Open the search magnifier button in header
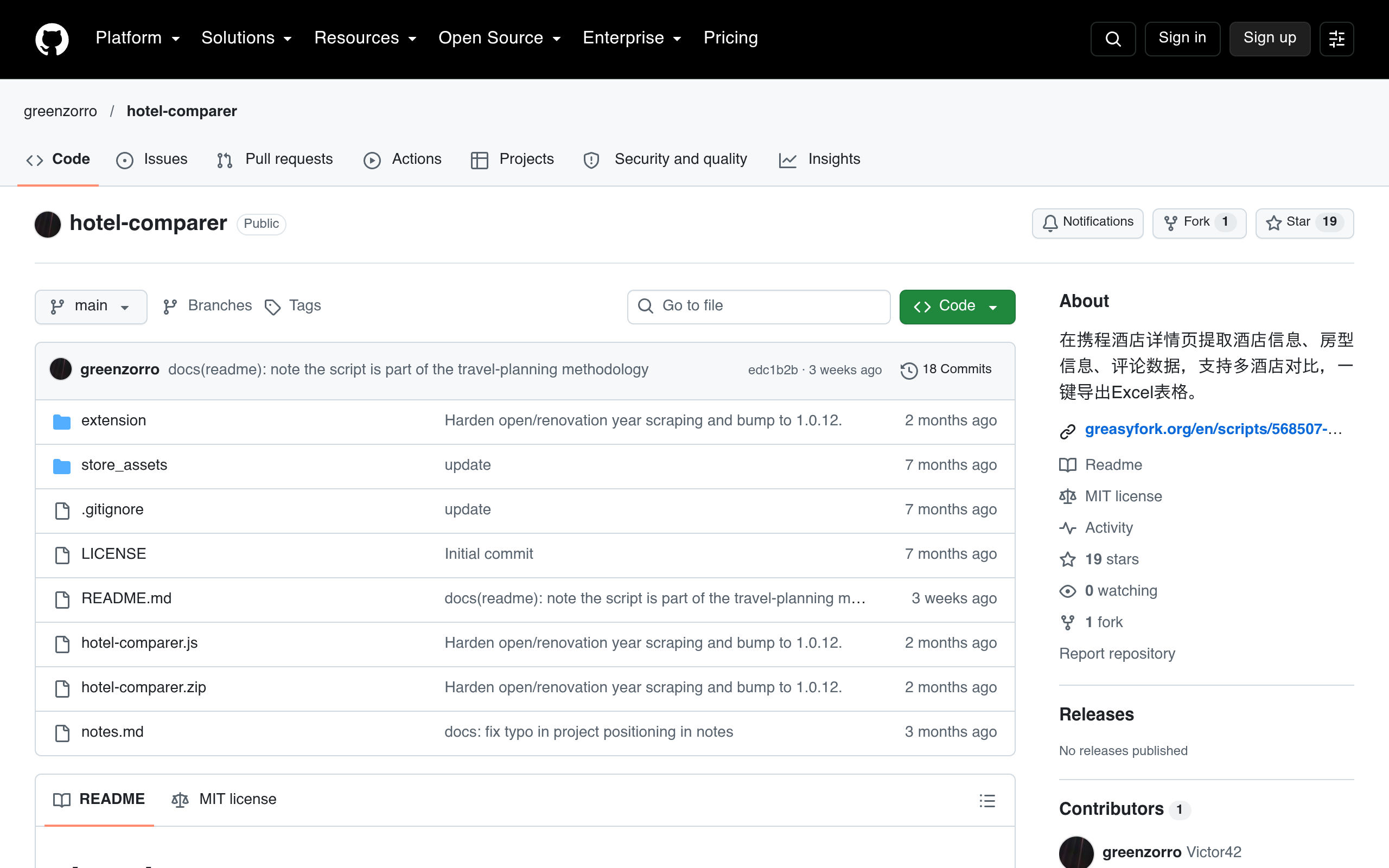 click(x=1112, y=39)
